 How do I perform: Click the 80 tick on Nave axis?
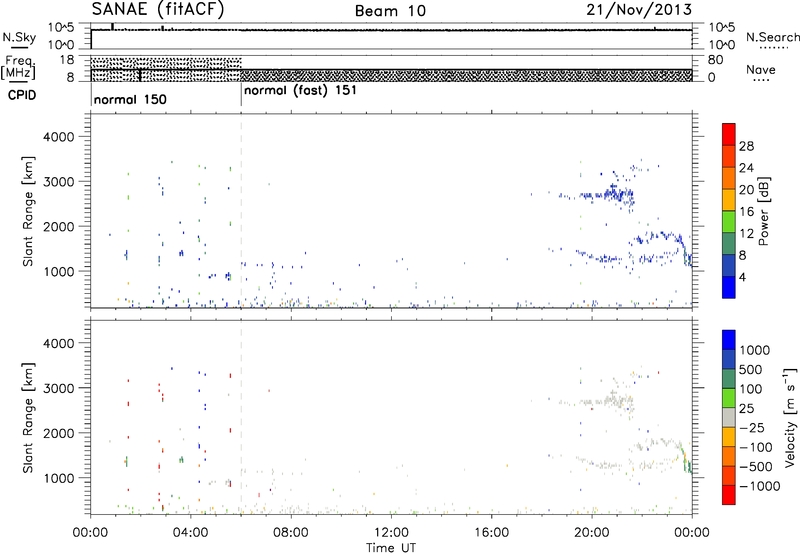pyautogui.click(x=715, y=60)
